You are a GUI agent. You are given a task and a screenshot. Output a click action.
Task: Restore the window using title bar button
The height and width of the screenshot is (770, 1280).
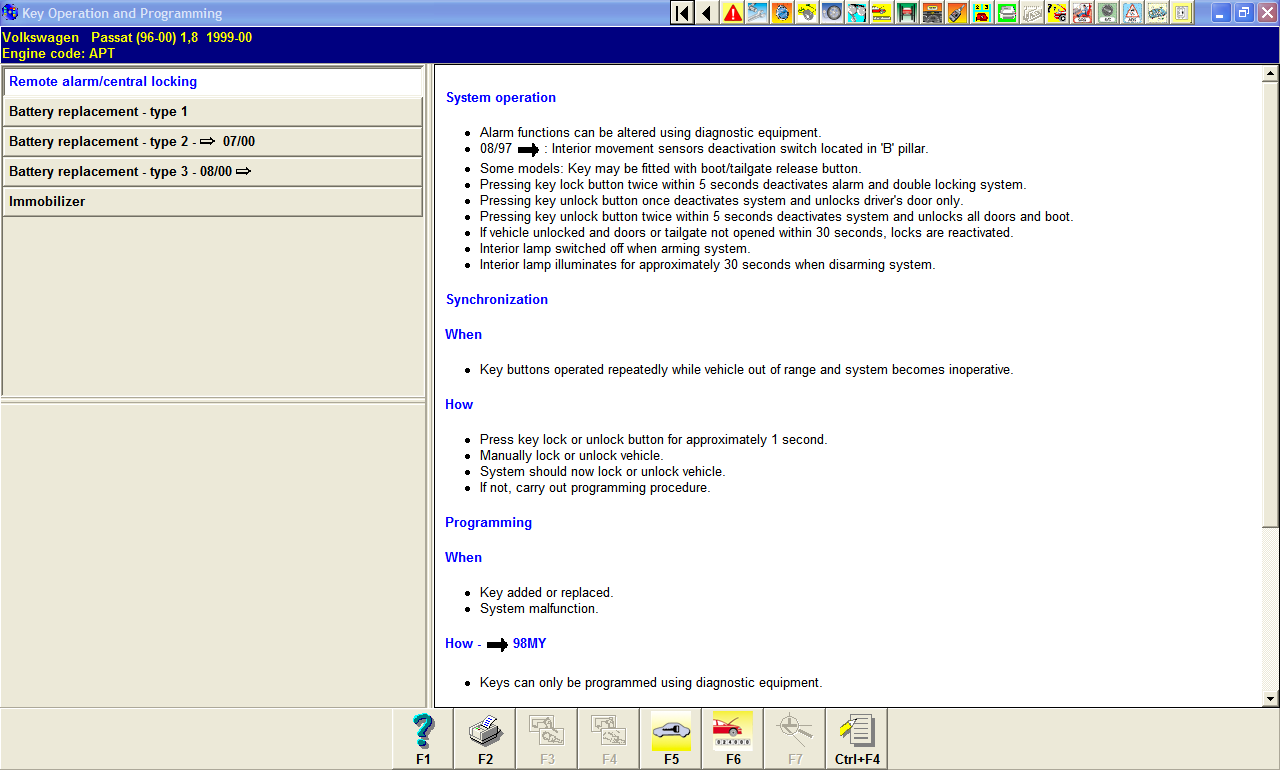1244,13
